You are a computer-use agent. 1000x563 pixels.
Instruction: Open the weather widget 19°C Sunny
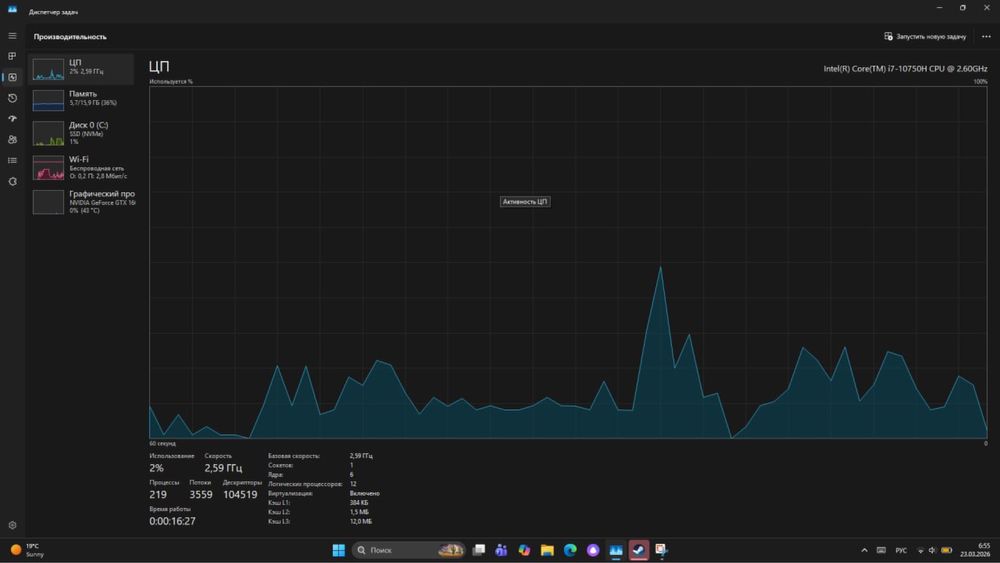click(27, 550)
